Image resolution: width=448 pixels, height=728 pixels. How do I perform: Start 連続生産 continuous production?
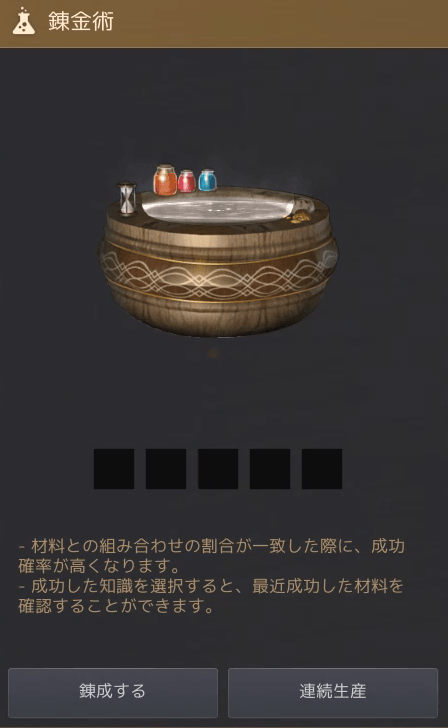pos(333,692)
